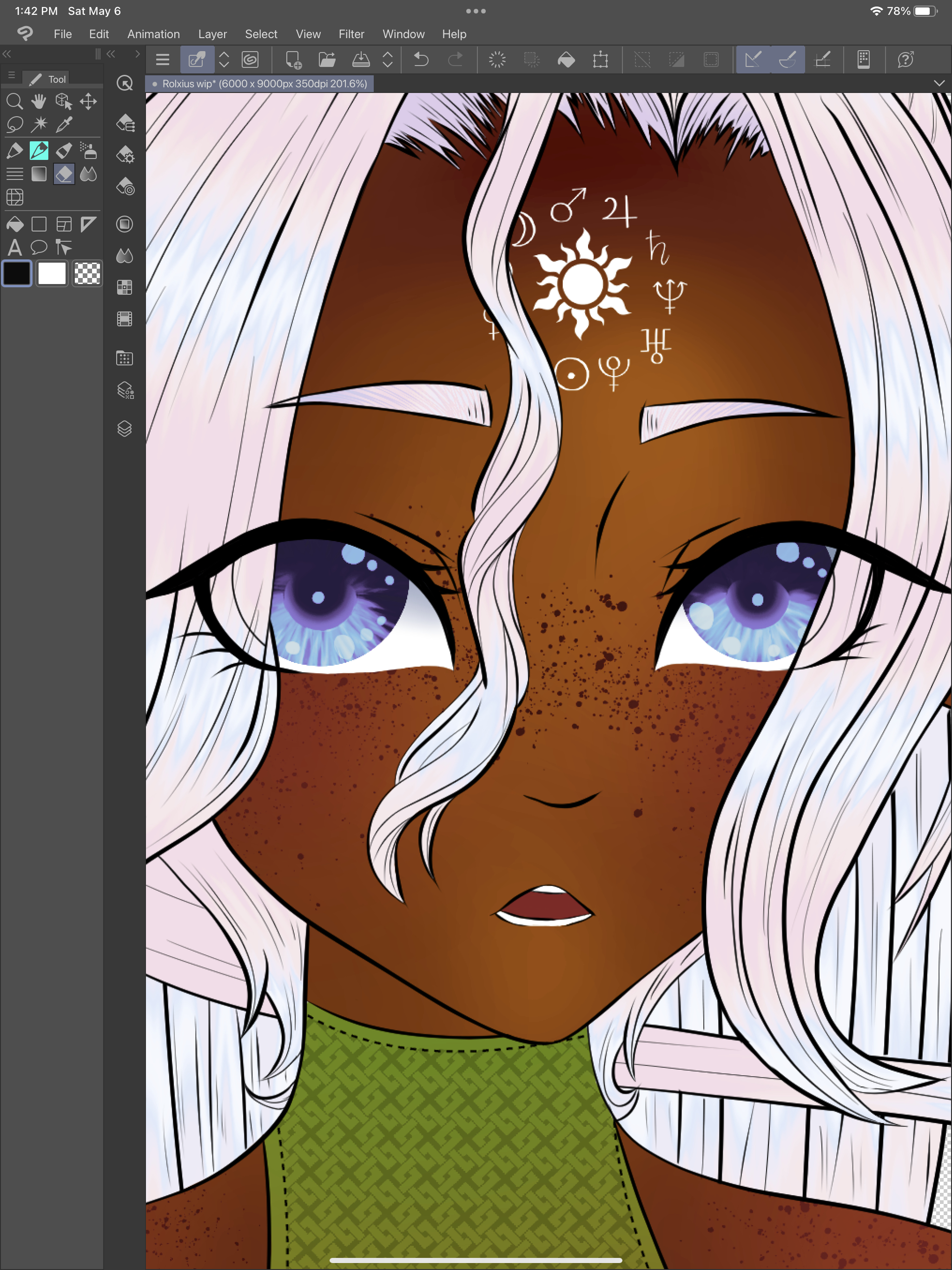Image resolution: width=952 pixels, height=1270 pixels.
Task: Toggle snap to grid button
Action: coord(822,60)
